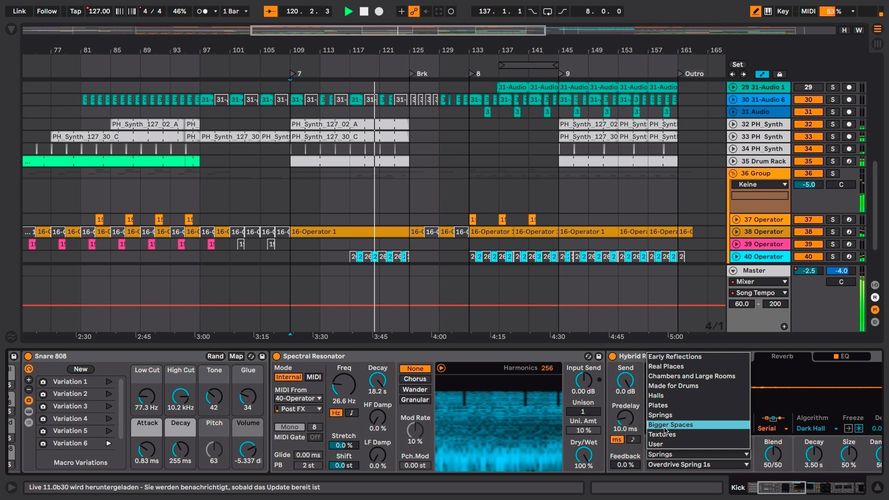Toggle Draw Mode pencil icon

tap(755, 11)
